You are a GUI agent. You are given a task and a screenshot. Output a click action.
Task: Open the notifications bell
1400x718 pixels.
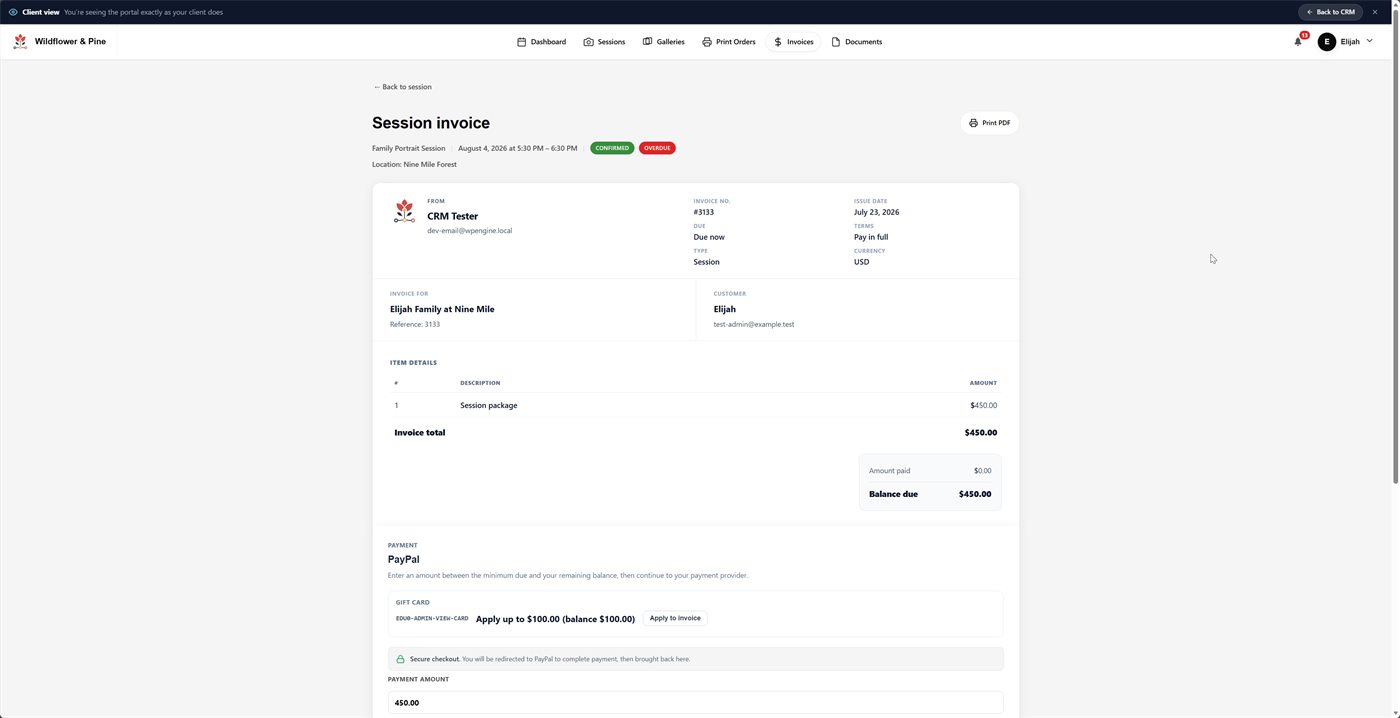[x=1298, y=42]
